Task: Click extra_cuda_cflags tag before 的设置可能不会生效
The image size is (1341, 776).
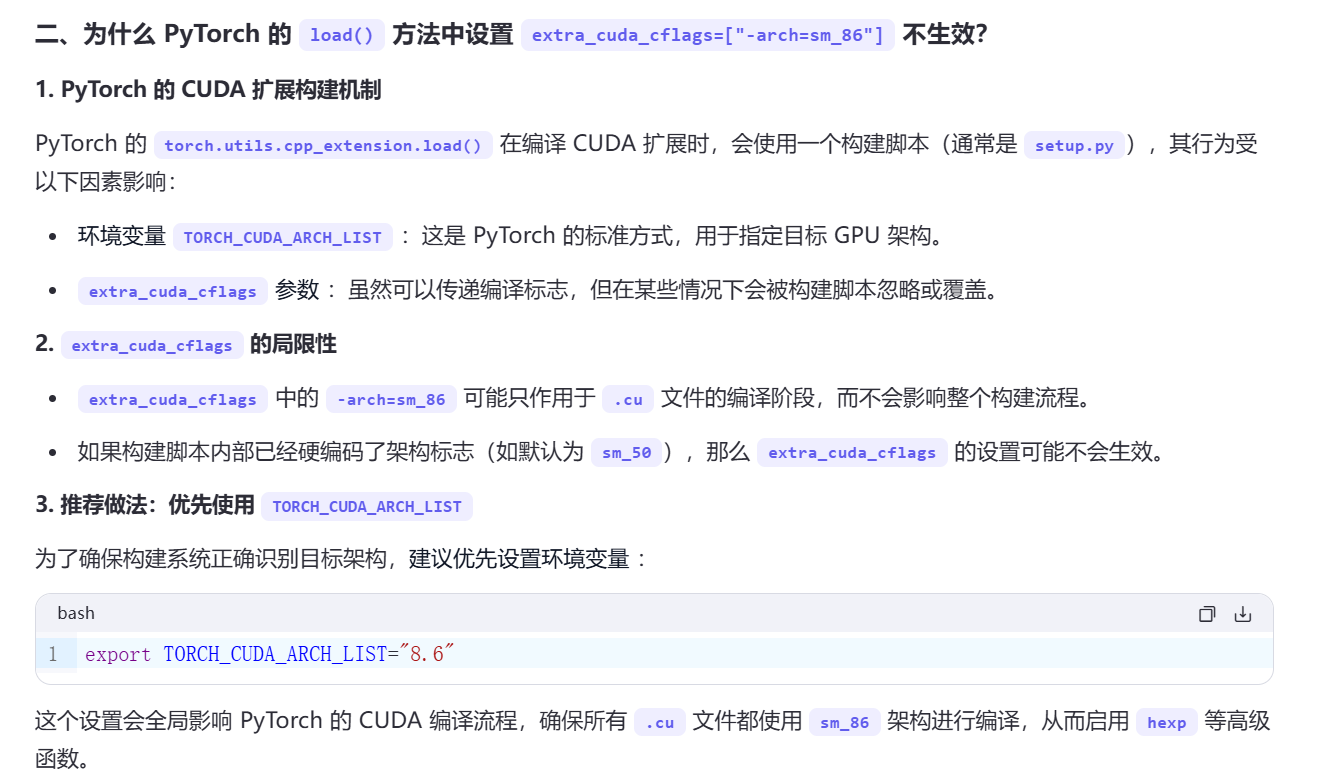Action: point(852,452)
